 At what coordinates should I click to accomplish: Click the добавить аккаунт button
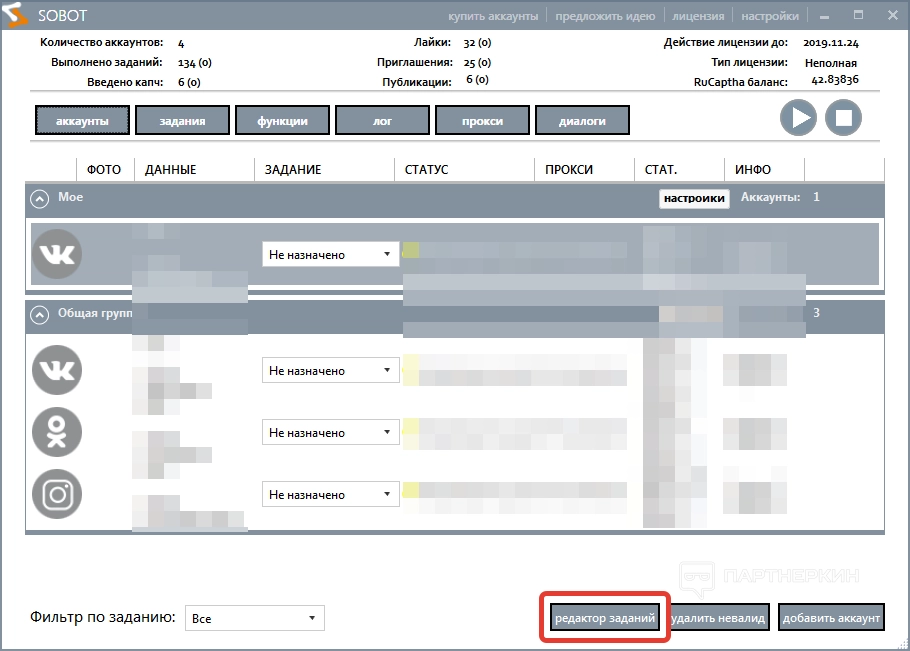[x=830, y=619]
